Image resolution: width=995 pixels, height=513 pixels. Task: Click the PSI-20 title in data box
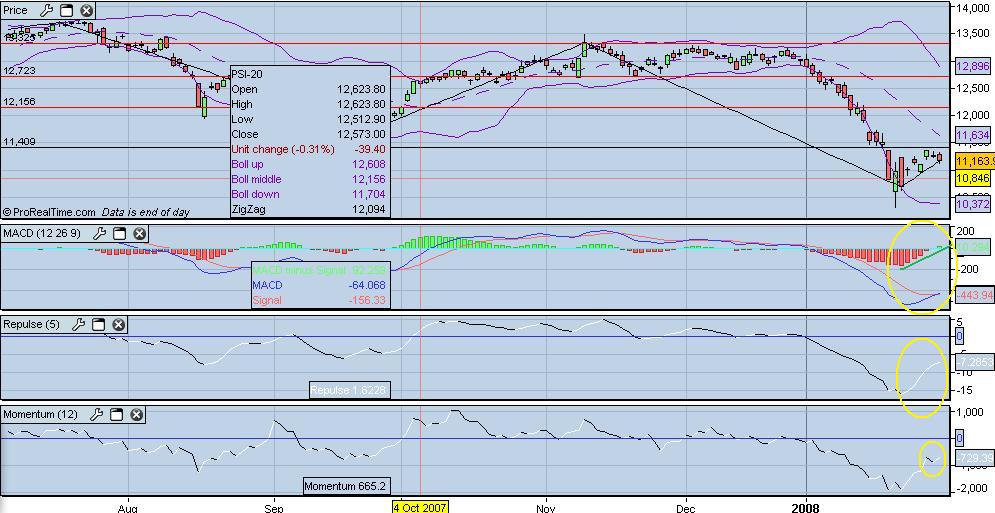(x=247, y=74)
